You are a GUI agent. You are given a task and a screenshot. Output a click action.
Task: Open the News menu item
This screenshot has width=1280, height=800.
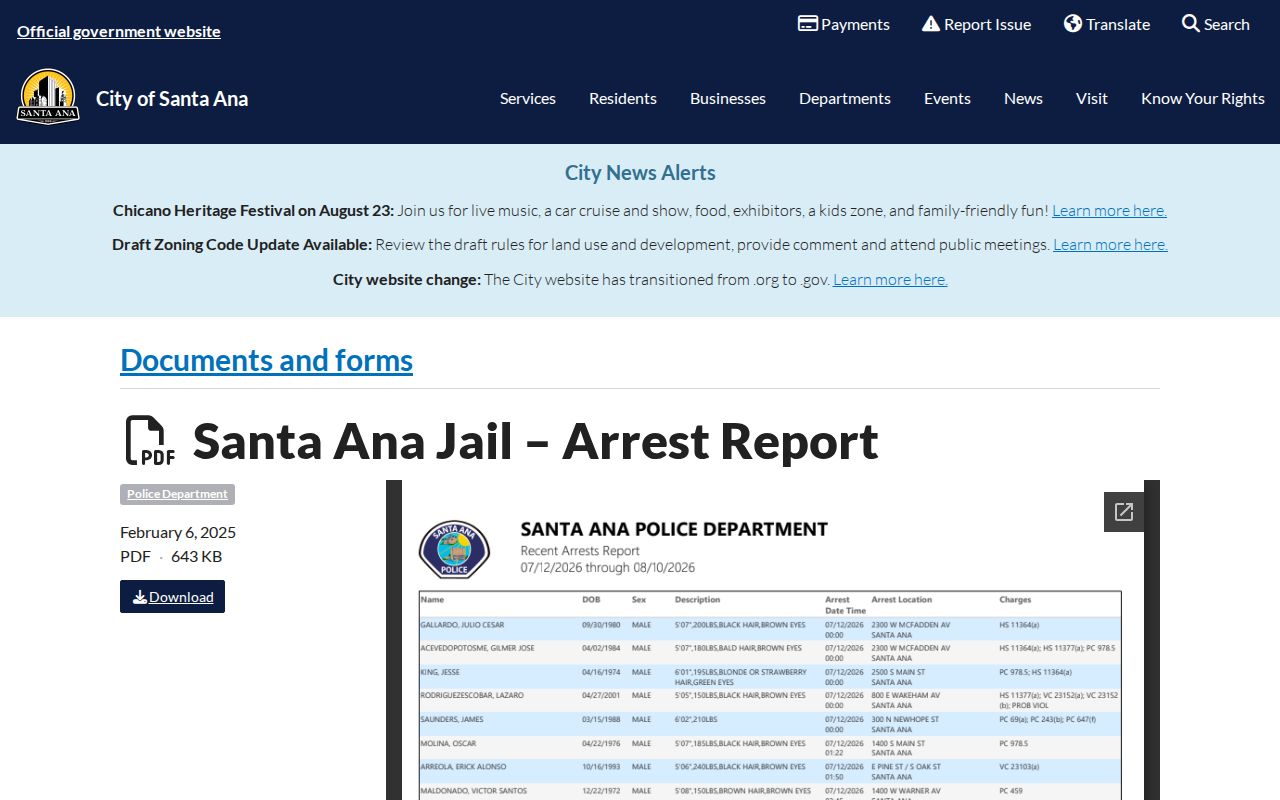1023,98
